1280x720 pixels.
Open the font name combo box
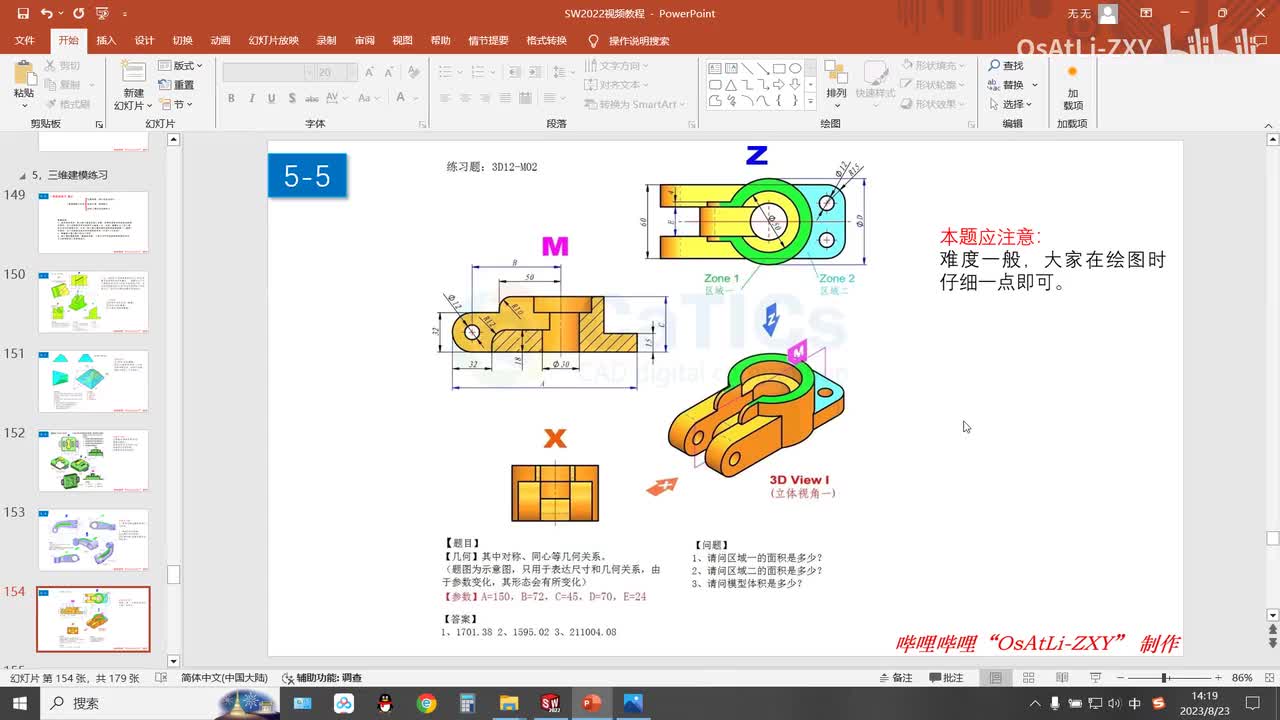[x=267, y=72]
